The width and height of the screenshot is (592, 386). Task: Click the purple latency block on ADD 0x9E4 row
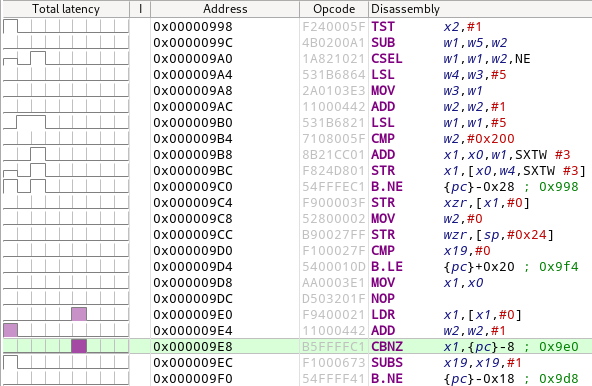10,330
